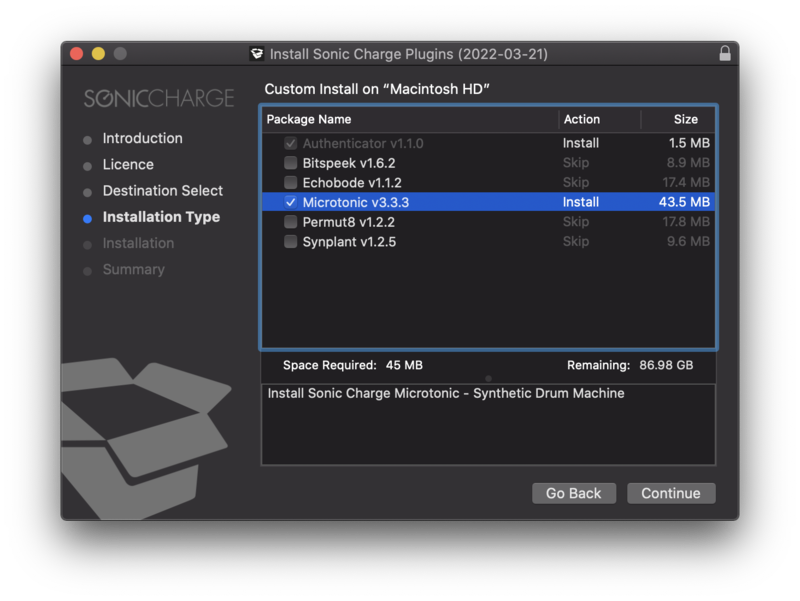Enable the Echobode v1.1.2 checkbox
The height and width of the screenshot is (601, 800).
(x=291, y=183)
